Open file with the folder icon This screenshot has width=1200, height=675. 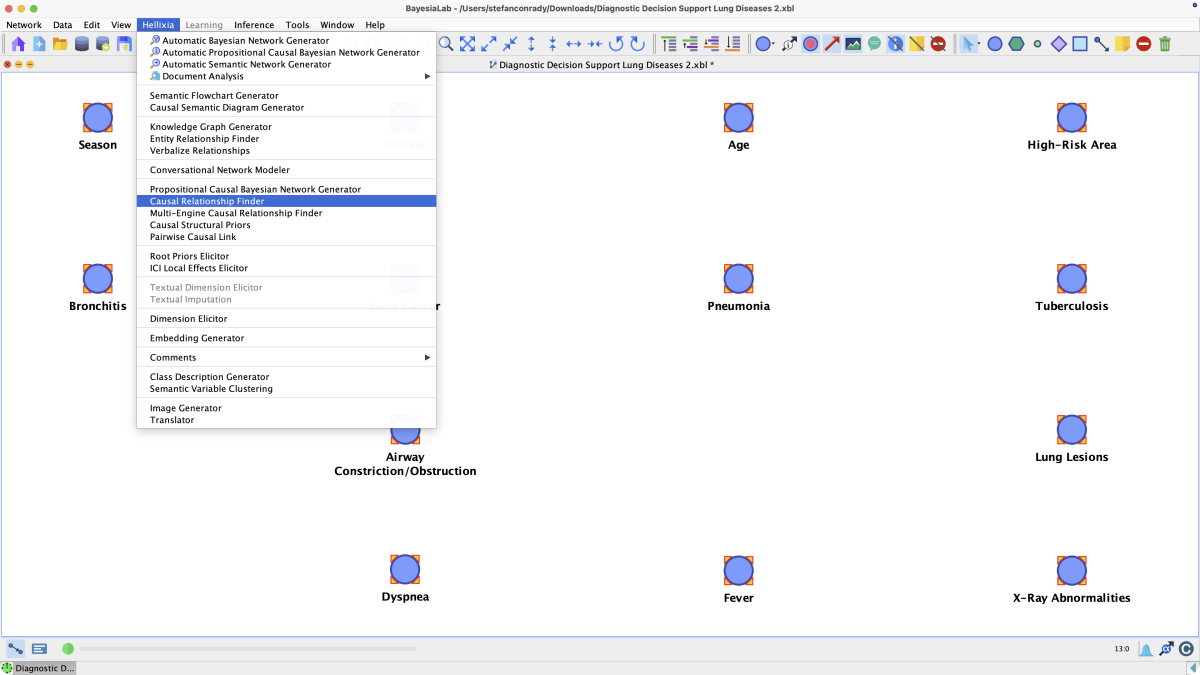[60, 44]
